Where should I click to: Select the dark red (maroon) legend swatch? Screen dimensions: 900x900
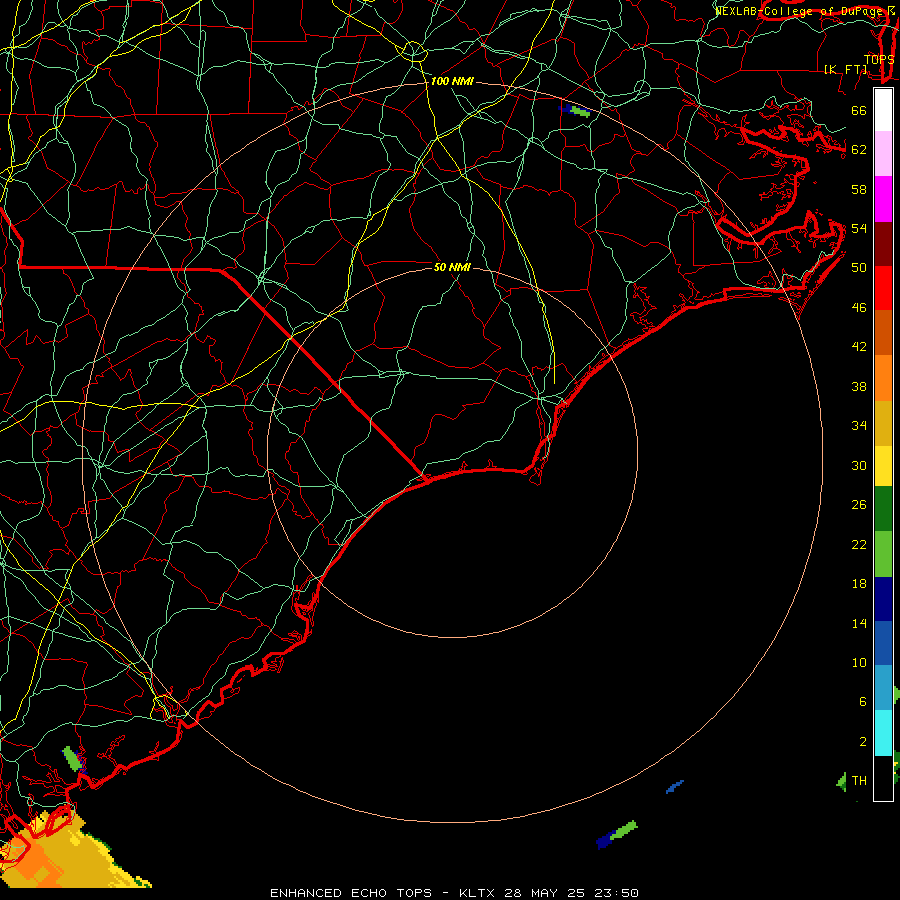pos(883,243)
